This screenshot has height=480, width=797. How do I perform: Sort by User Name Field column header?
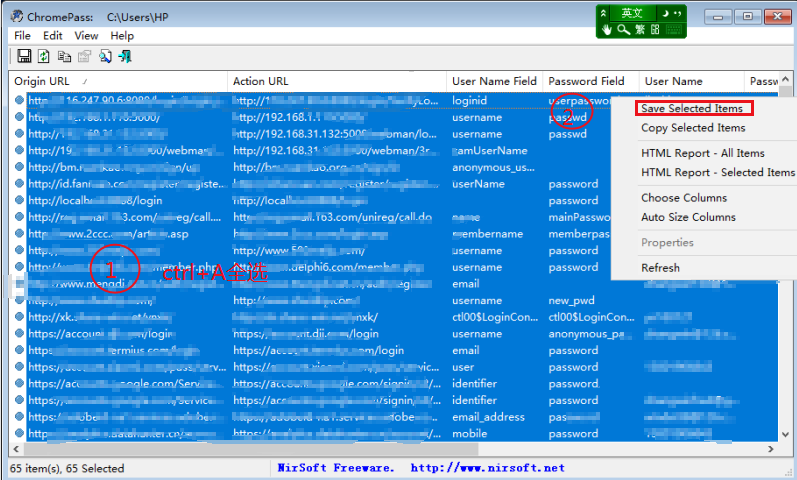(x=494, y=81)
